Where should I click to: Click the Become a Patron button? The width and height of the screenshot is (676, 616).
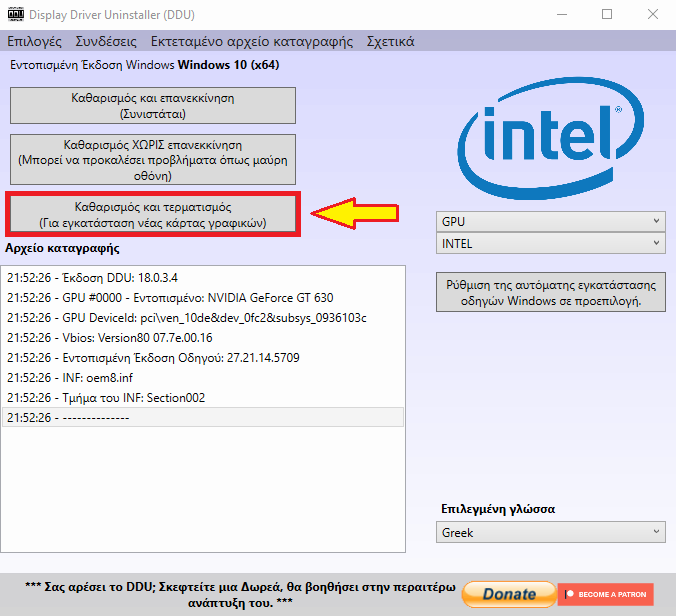[606, 594]
